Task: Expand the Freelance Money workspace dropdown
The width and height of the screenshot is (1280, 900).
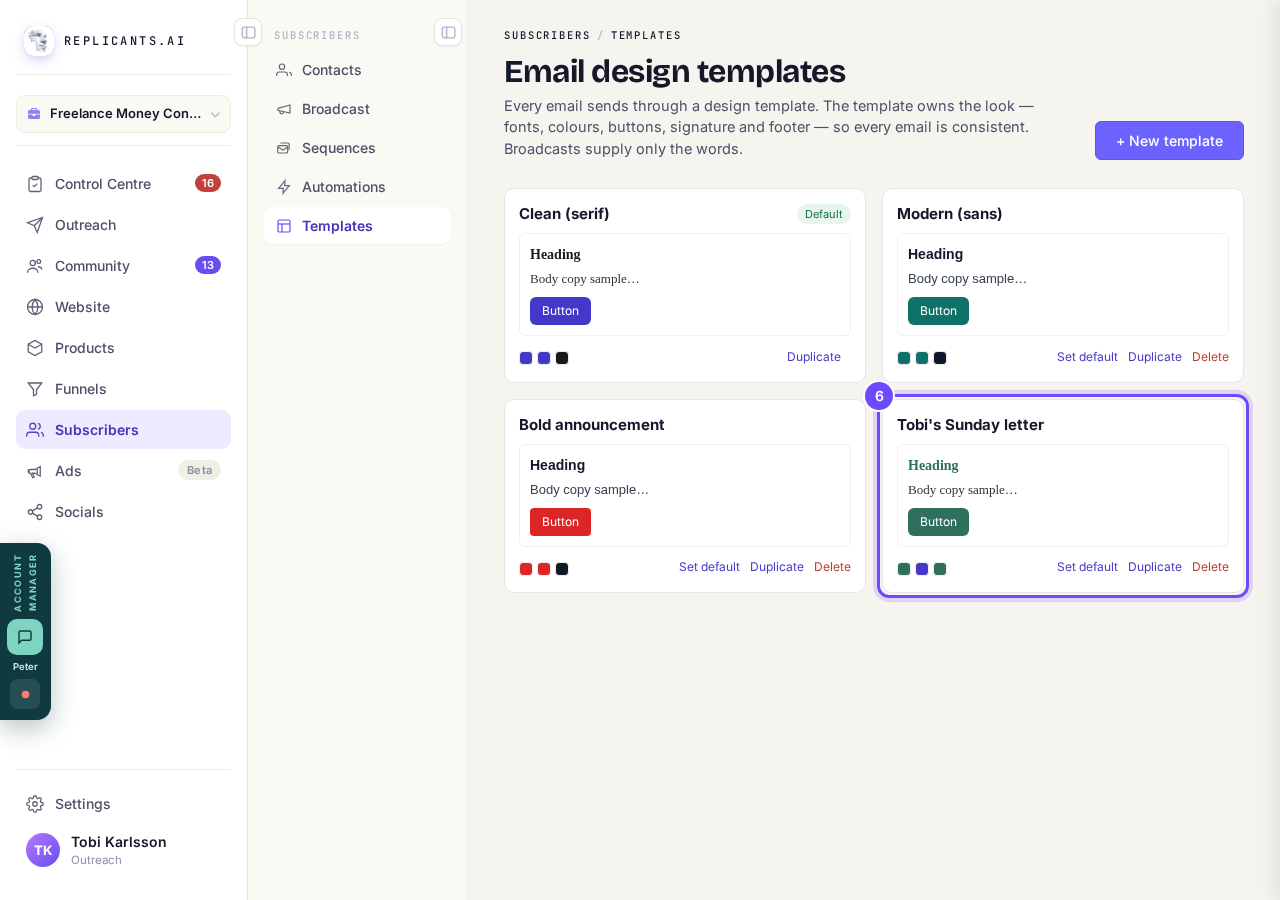Action: 123,114
